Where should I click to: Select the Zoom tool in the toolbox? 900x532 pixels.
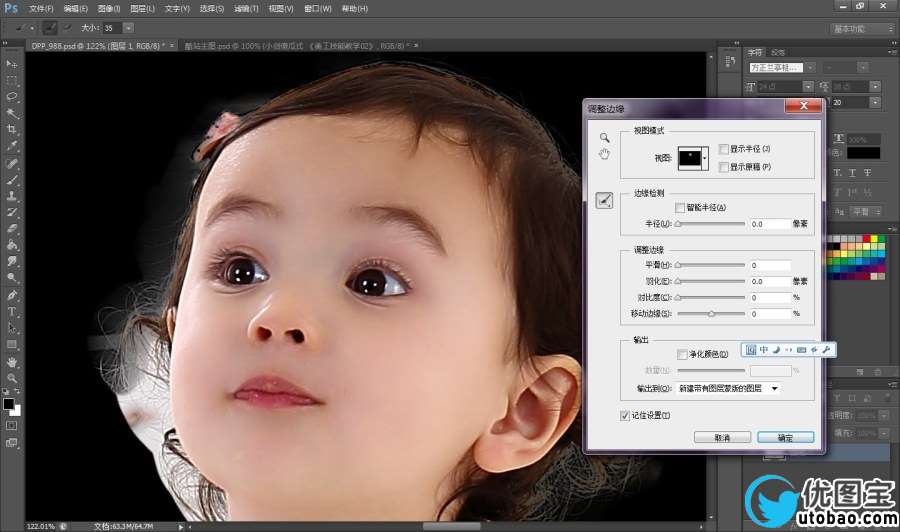[11, 378]
